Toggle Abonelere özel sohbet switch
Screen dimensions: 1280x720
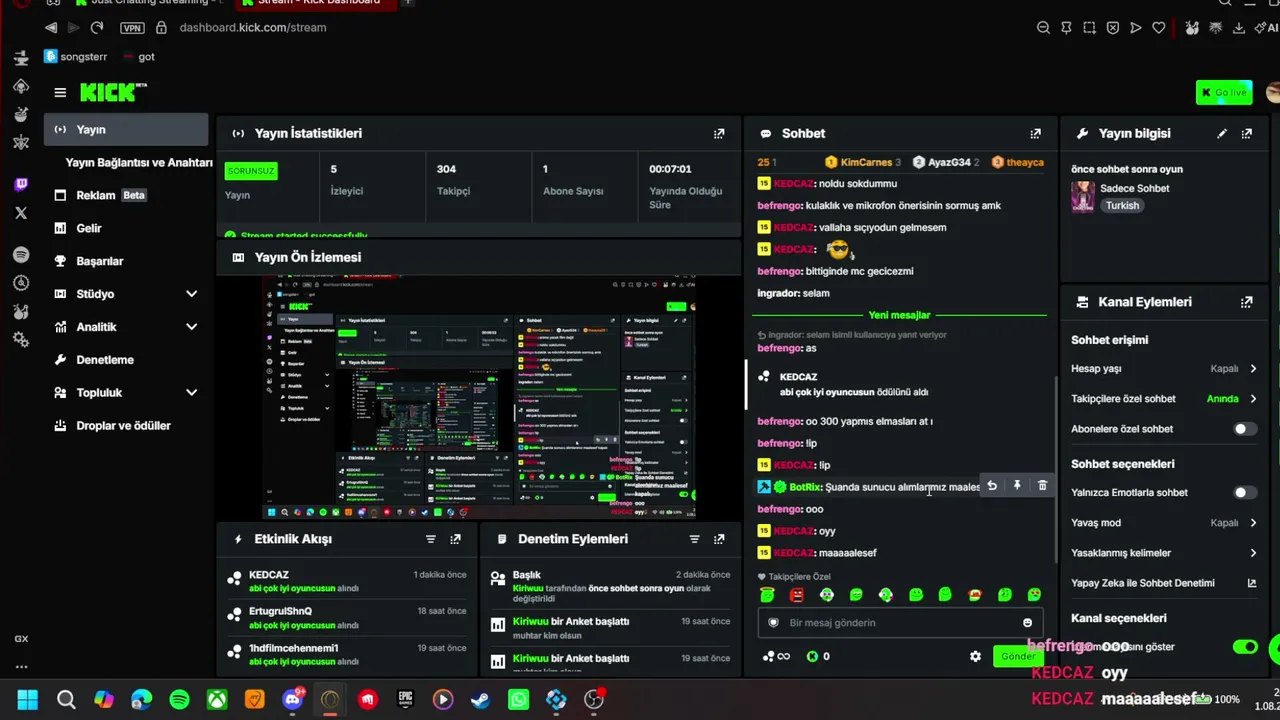(x=1245, y=429)
